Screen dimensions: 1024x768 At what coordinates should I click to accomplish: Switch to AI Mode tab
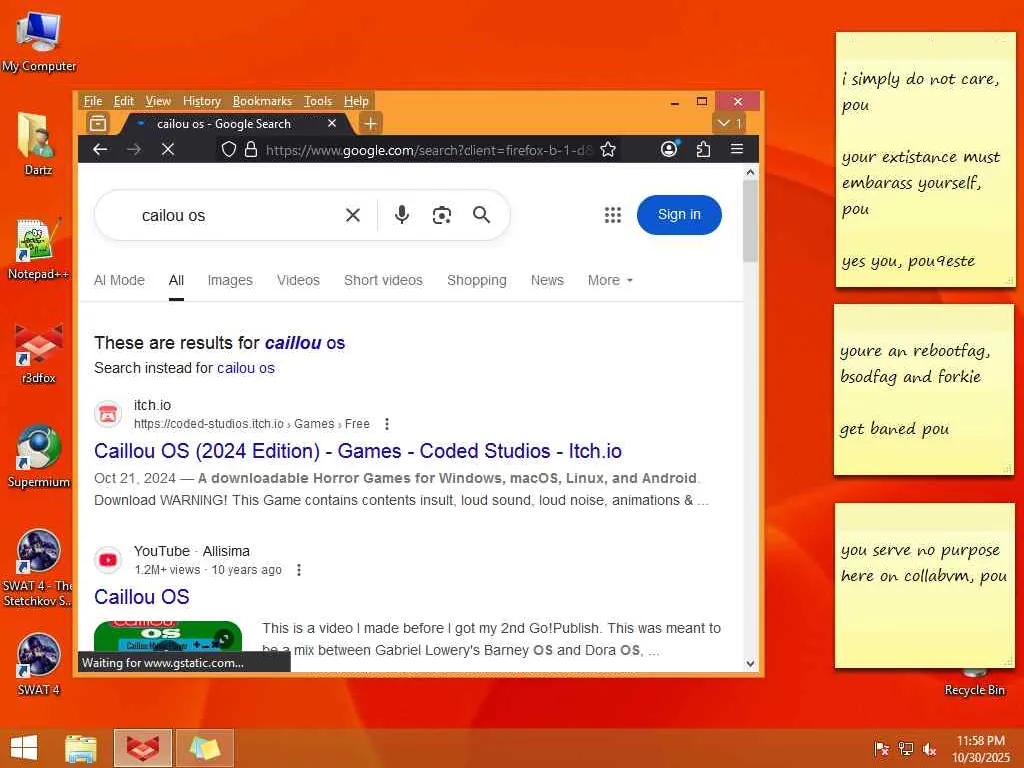pyautogui.click(x=119, y=280)
